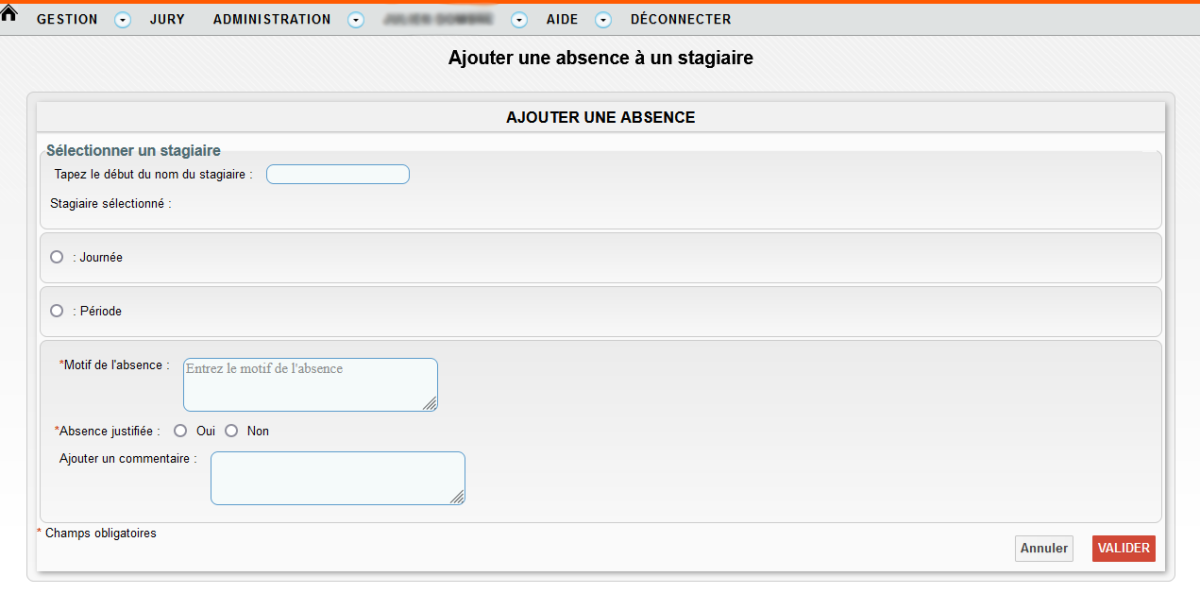This screenshot has height=610, width=1200.
Task: Click the Ajouter un commentaire text box
Action: 337,478
